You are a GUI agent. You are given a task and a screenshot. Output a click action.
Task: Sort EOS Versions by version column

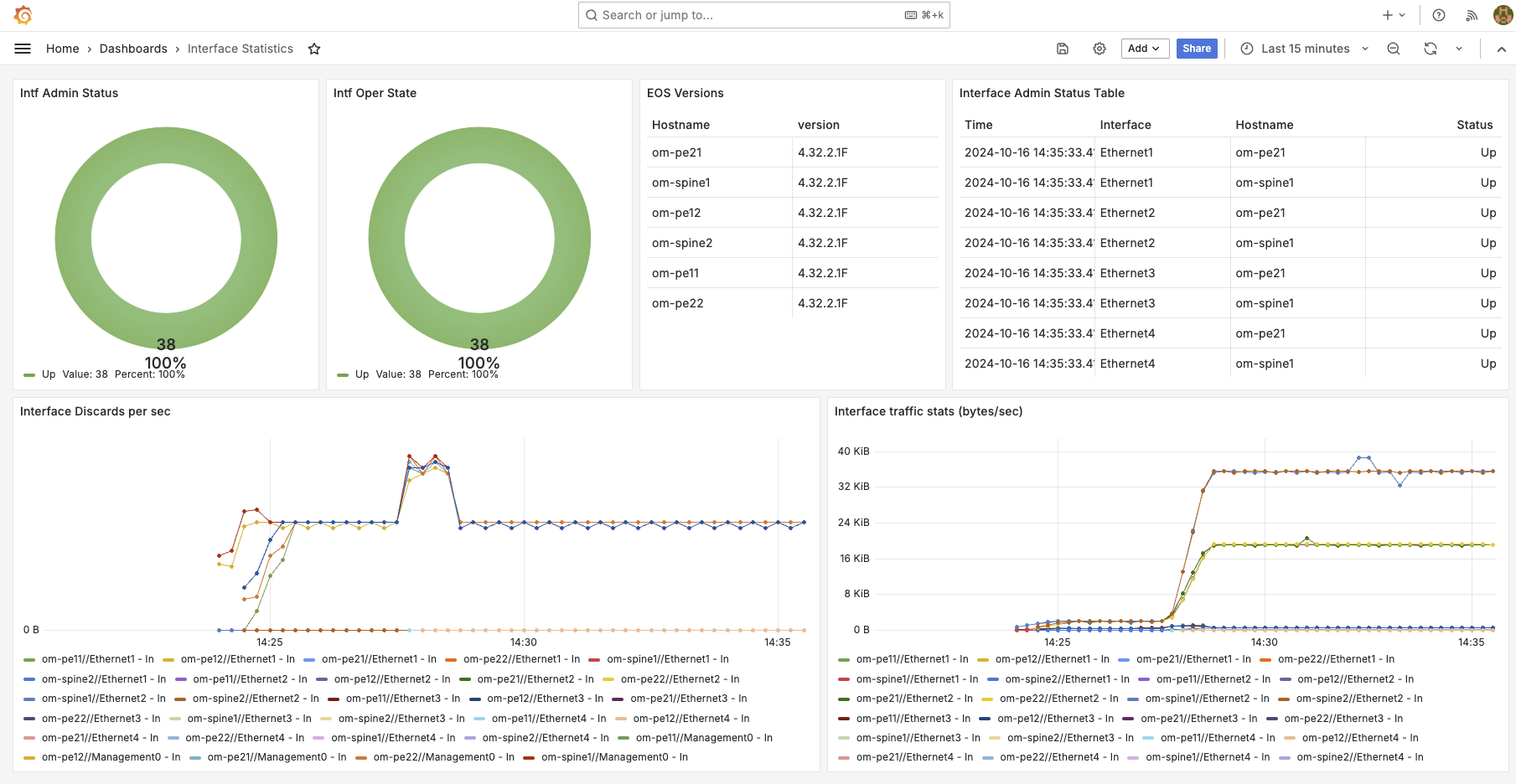(x=819, y=125)
